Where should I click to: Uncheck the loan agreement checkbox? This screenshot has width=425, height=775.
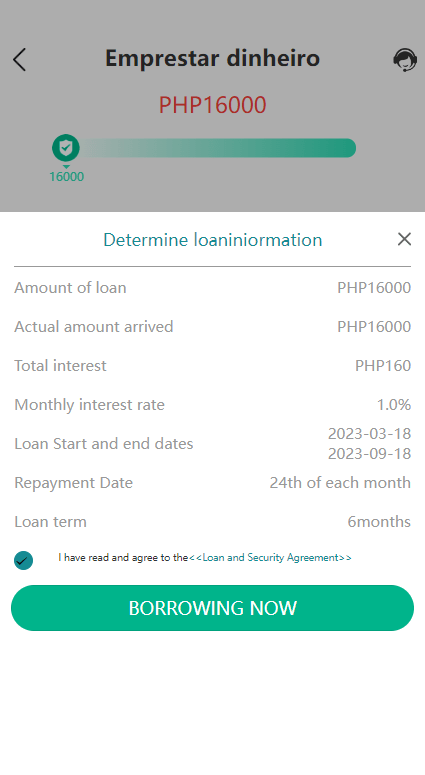[x=23, y=560]
